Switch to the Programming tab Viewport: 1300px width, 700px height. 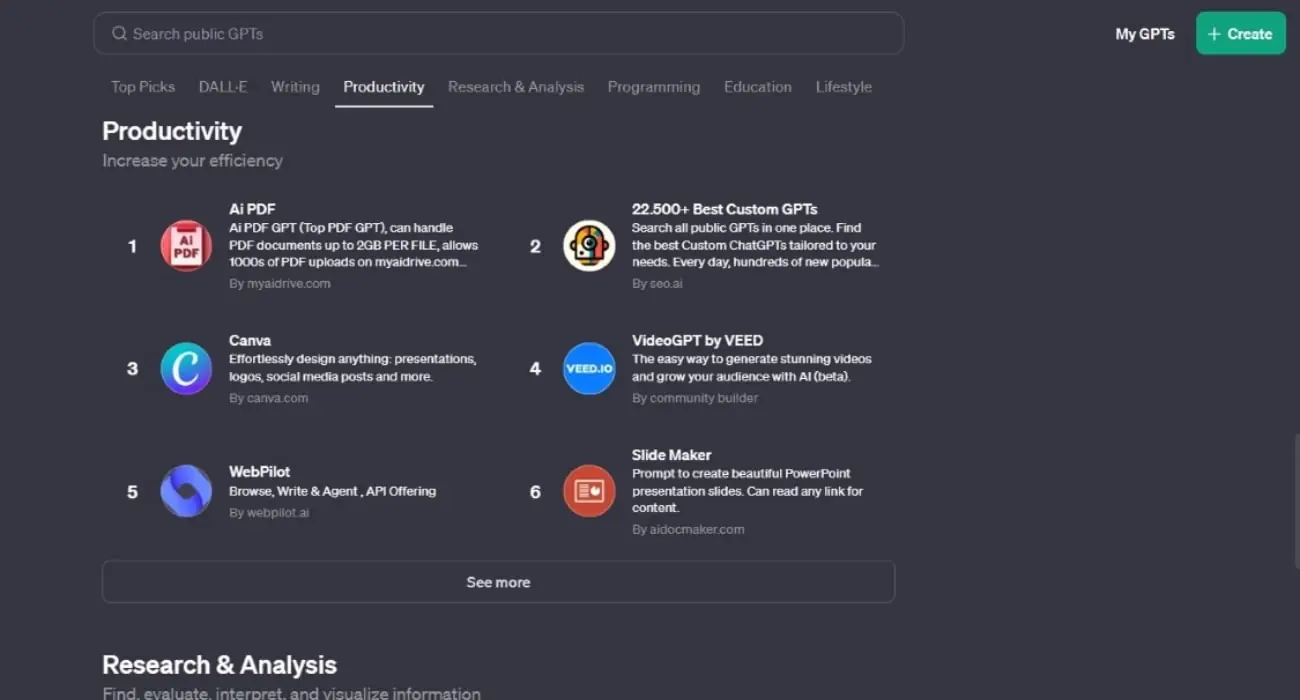click(654, 87)
